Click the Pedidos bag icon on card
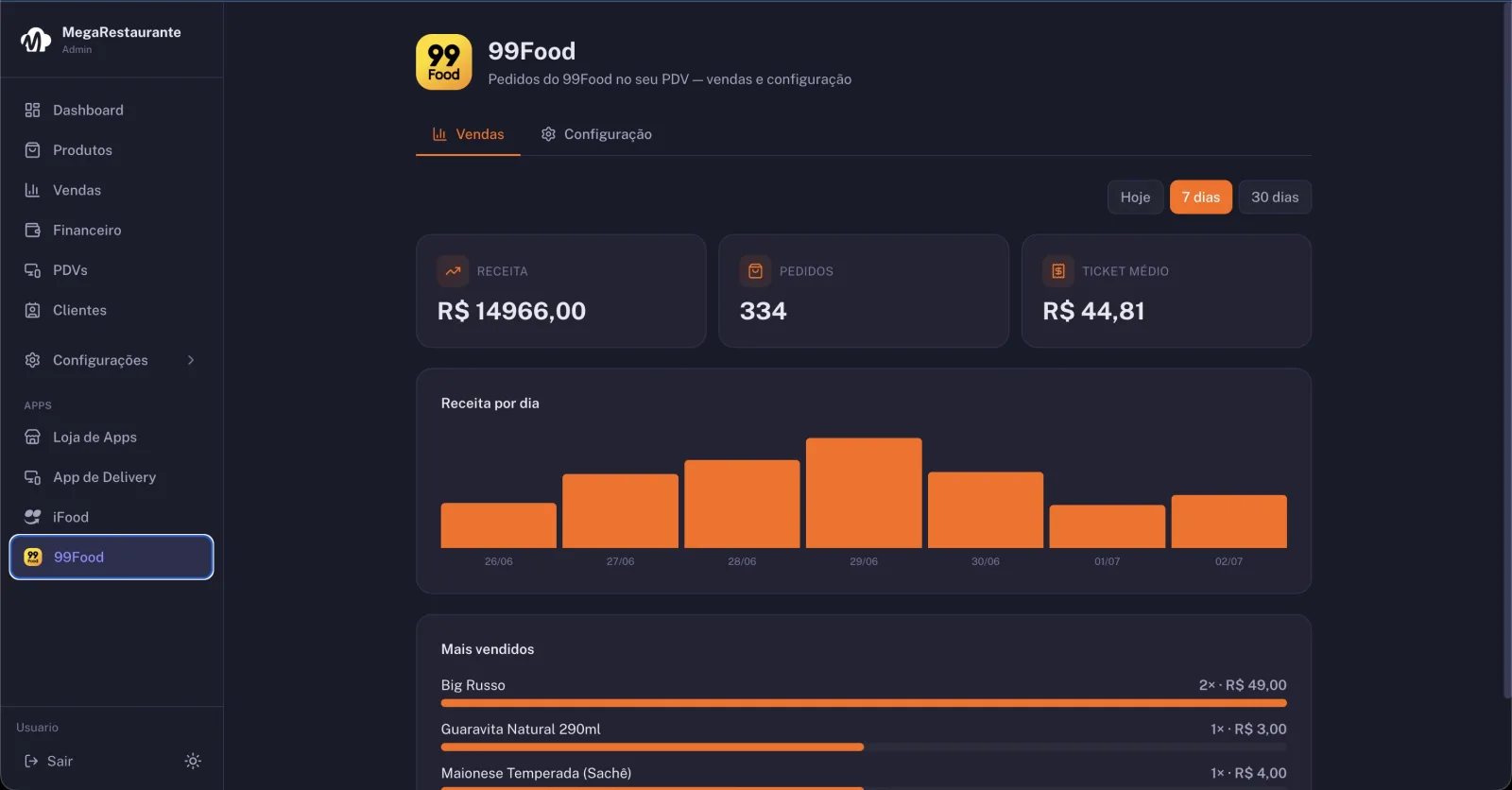1512x790 pixels. pos(756,271)
